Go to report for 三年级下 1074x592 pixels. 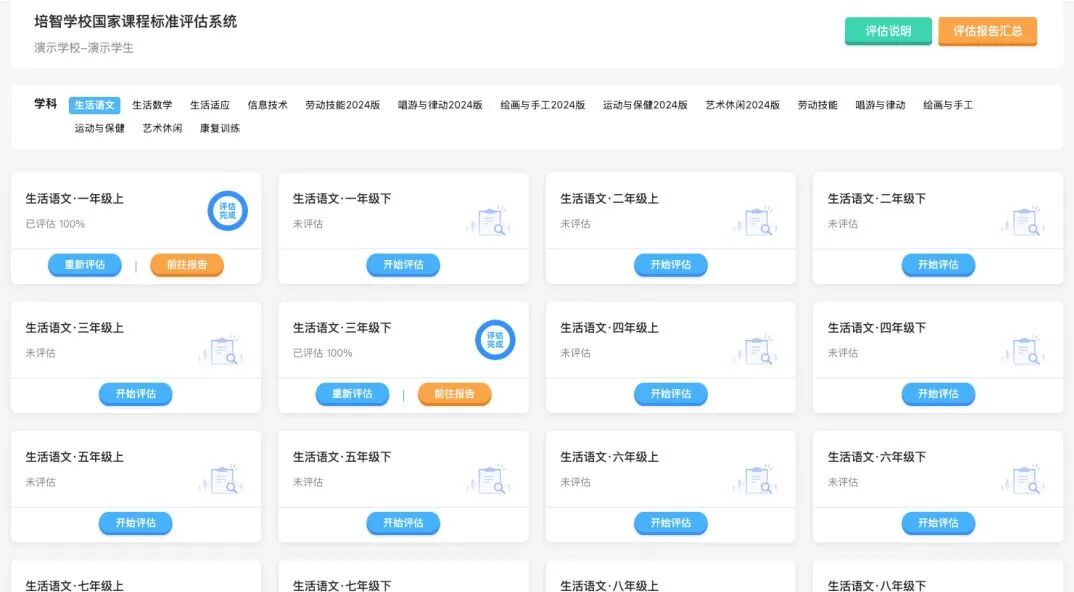455,394
